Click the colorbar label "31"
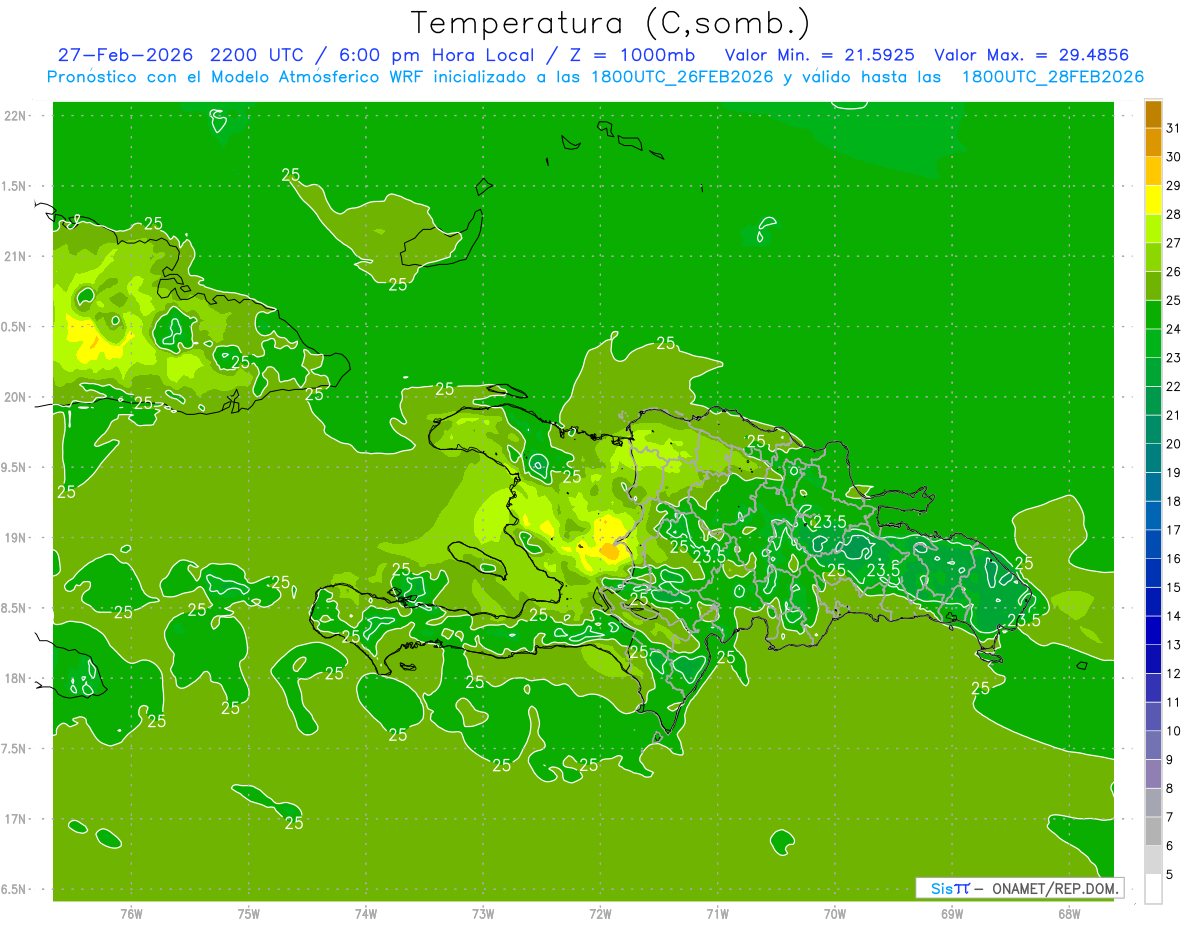1200x927 pixels. click(1174, 128)
